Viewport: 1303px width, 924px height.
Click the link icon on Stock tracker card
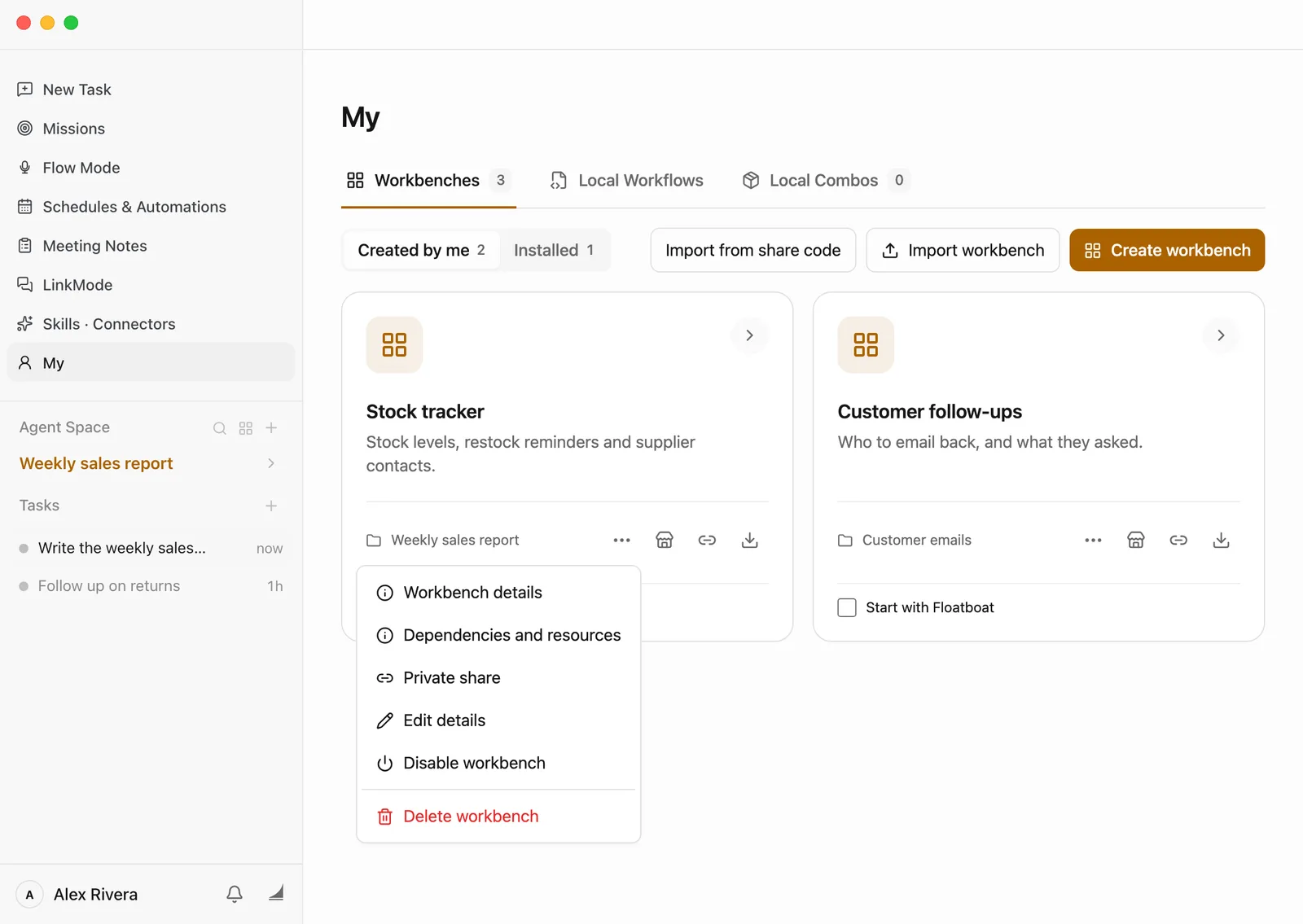tap(707, 540)
